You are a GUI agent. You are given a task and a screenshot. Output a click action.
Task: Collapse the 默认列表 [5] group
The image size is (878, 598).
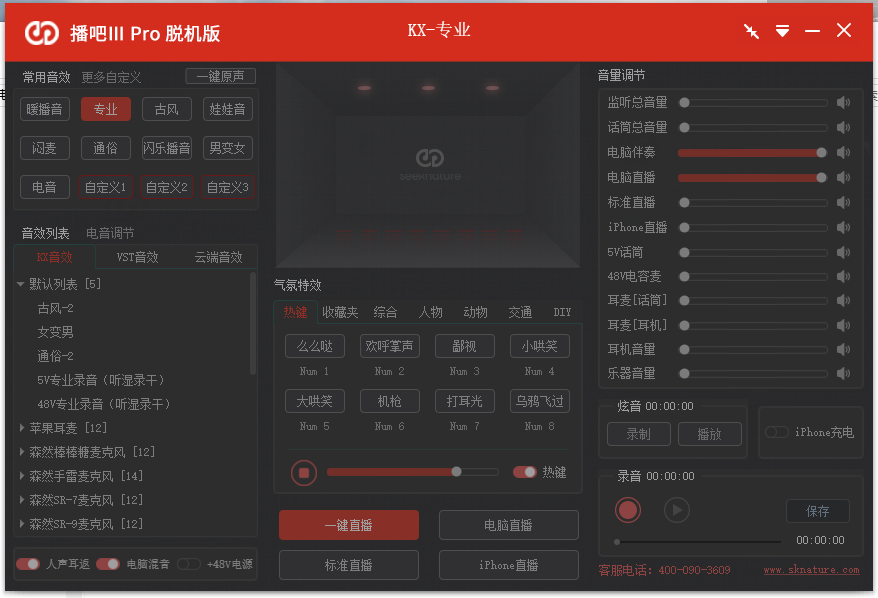point(21,284)
